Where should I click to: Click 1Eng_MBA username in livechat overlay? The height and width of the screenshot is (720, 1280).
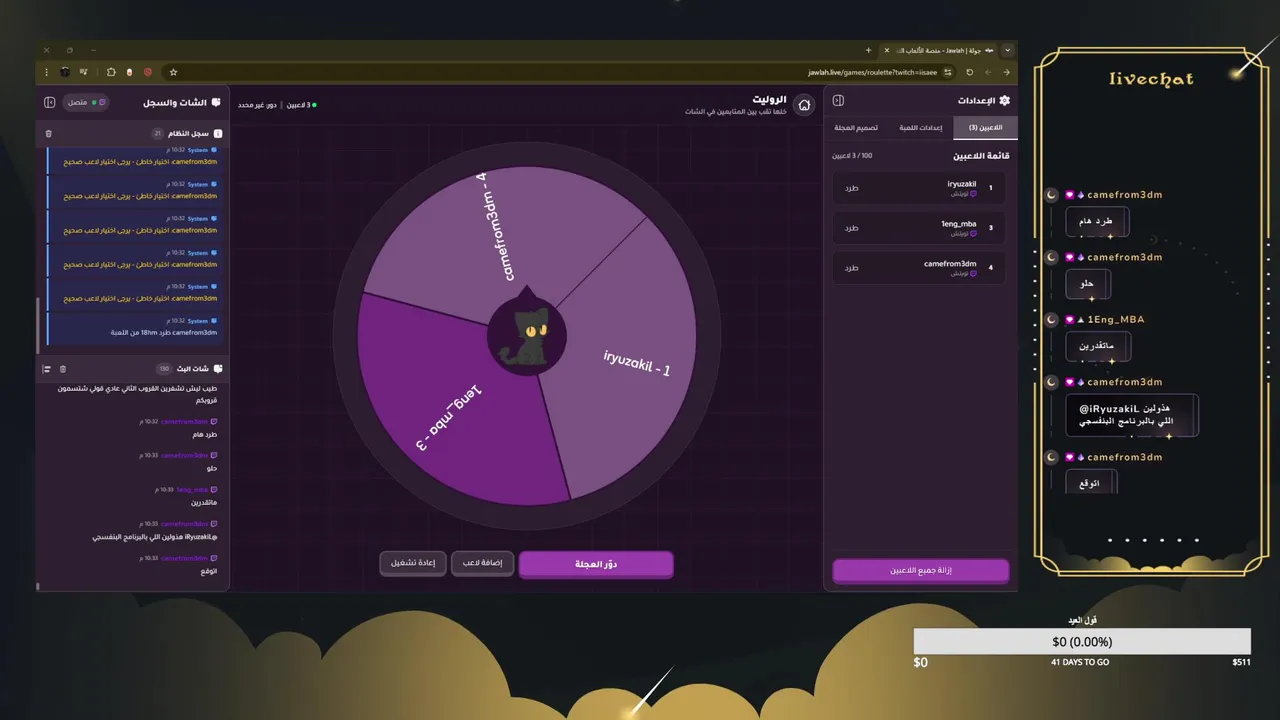1116,320
